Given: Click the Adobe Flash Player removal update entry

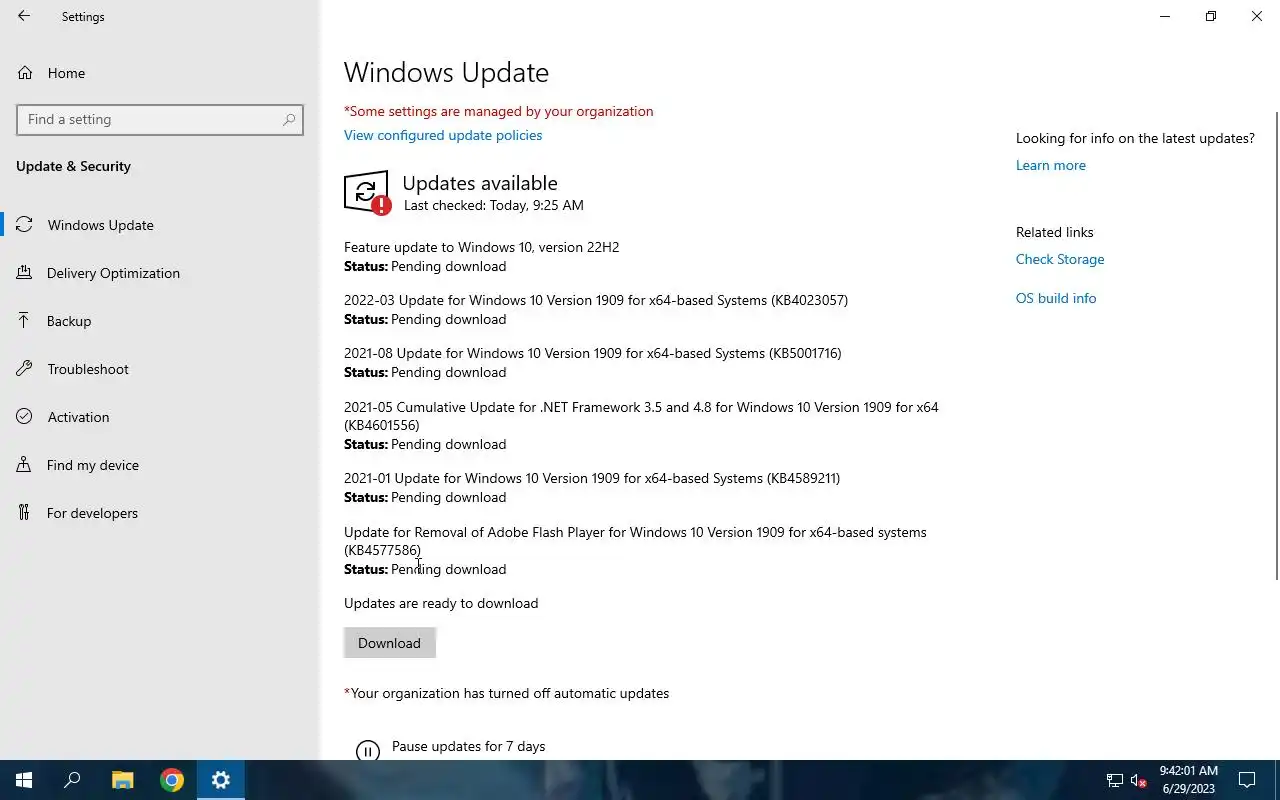Looking at the screenshot, I should click(x=635, y=550).
